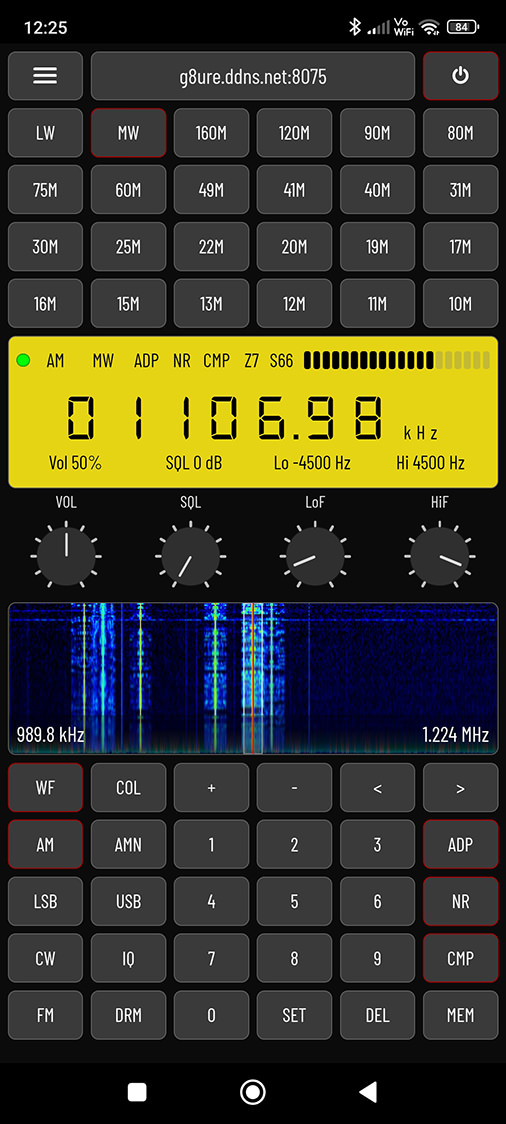Image resolution: width=506 pixels, height=1124 pixels.
Task: Change waterfall colors with COL
Action: pyautogui.click(x=128, y=788)
